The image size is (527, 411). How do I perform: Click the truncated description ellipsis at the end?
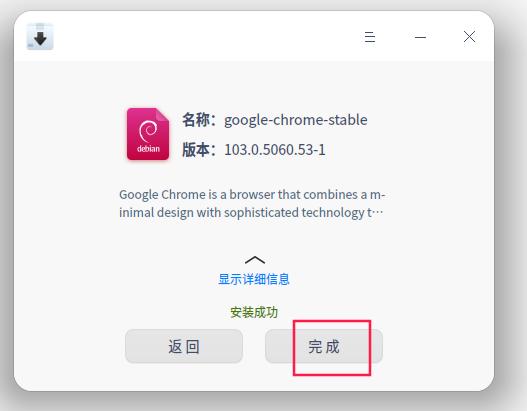[x=377, y=213]
